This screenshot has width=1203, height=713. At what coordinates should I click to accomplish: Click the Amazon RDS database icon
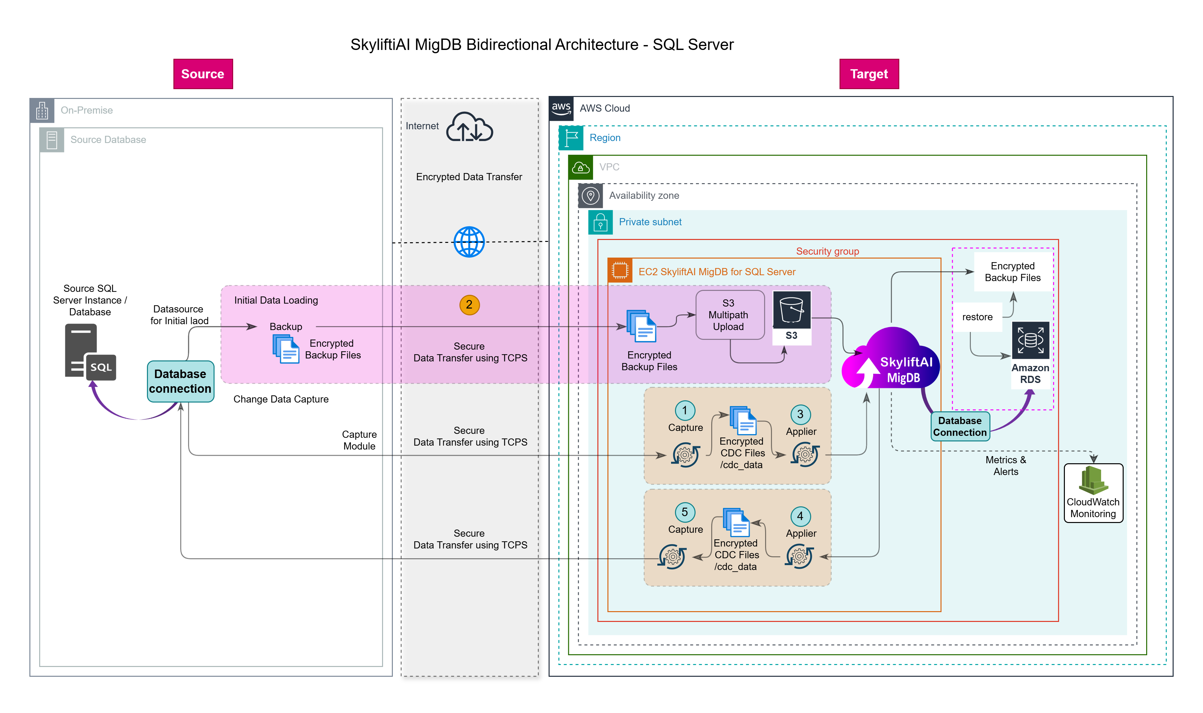(1030, 341)
